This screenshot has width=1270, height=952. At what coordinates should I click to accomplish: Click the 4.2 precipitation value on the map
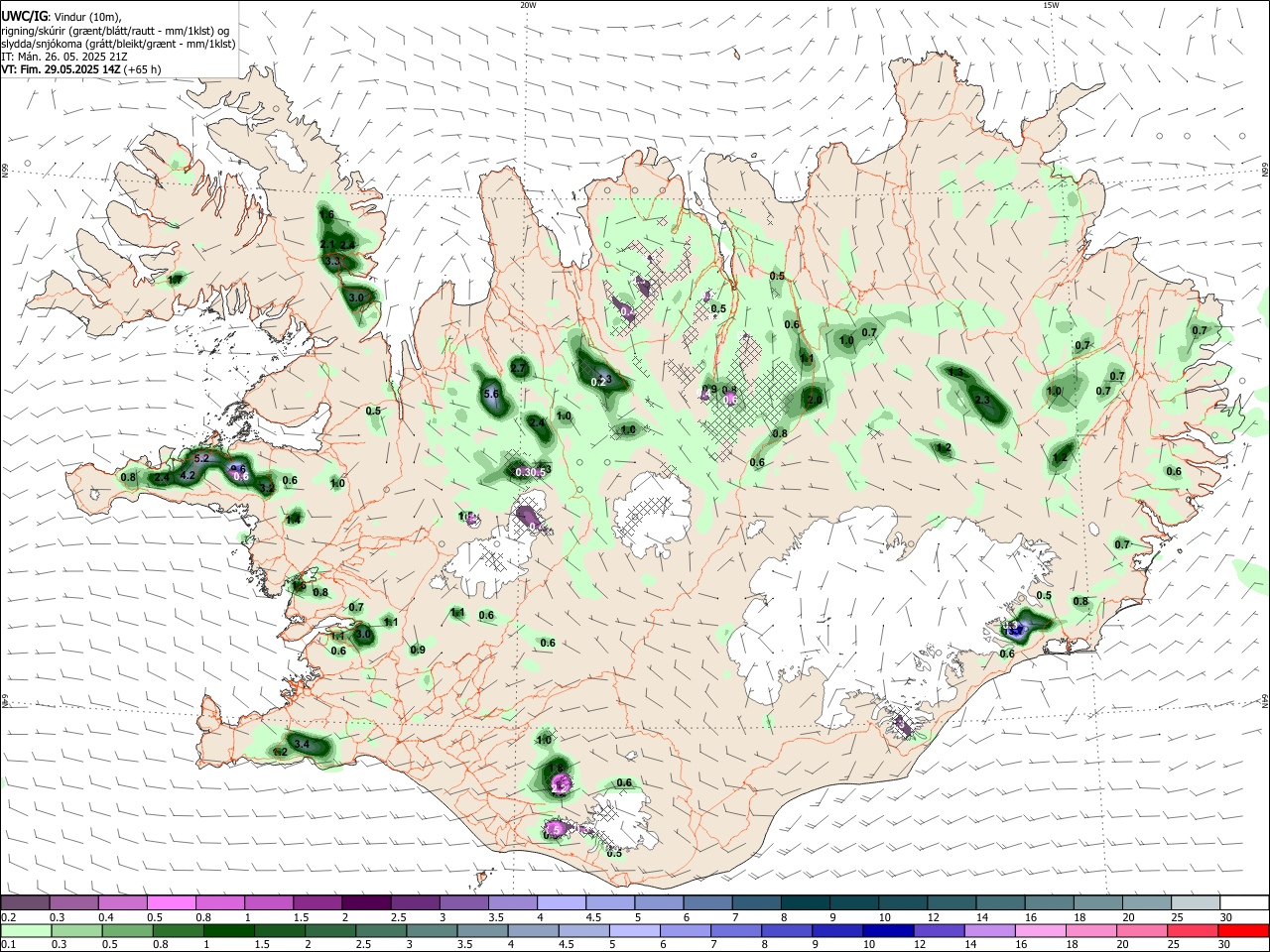(188, 476)
